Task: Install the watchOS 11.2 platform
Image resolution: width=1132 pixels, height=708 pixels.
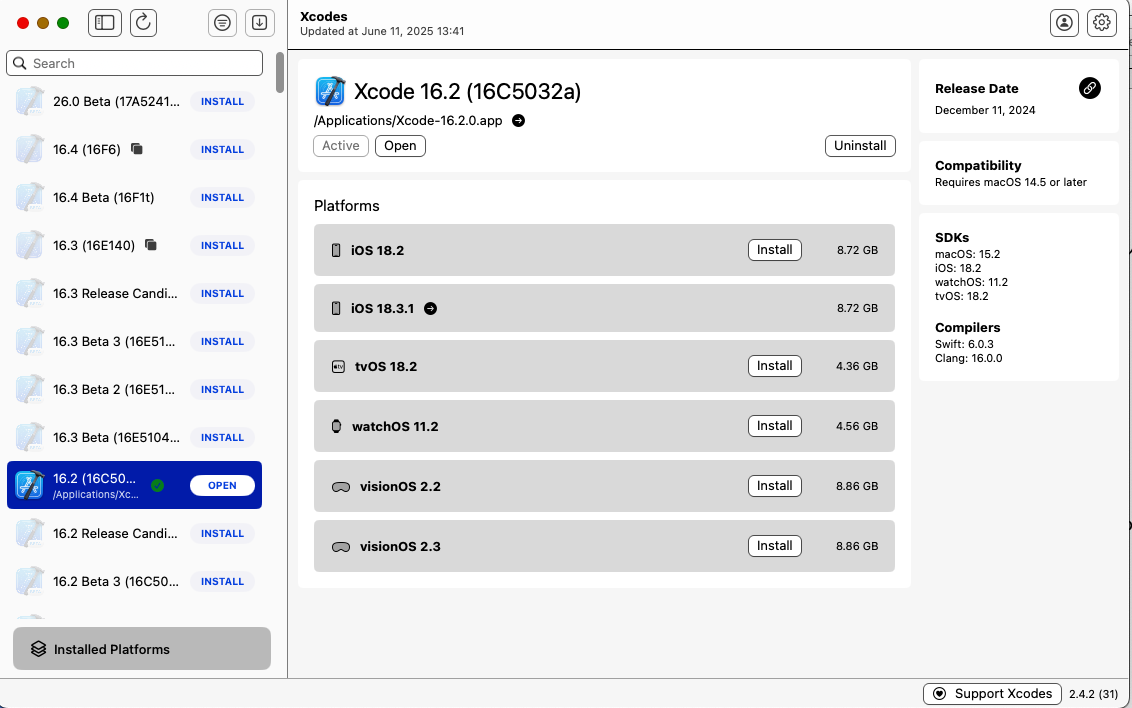Action: pos(775,426)
